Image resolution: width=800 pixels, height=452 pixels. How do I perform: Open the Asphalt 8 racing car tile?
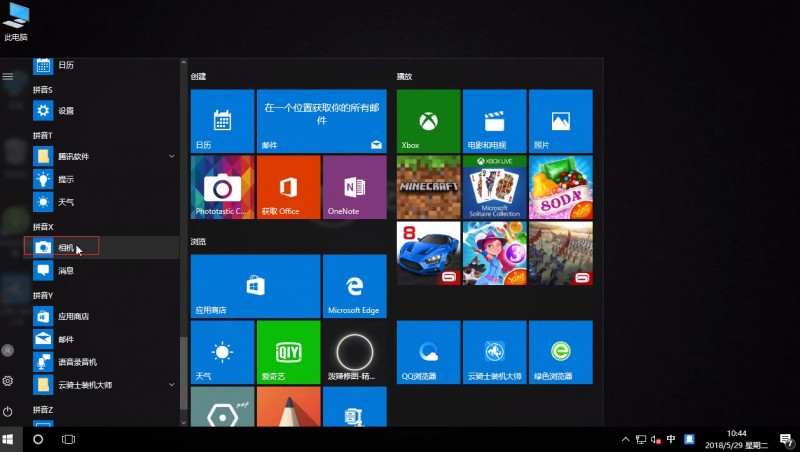pos(429,253)
